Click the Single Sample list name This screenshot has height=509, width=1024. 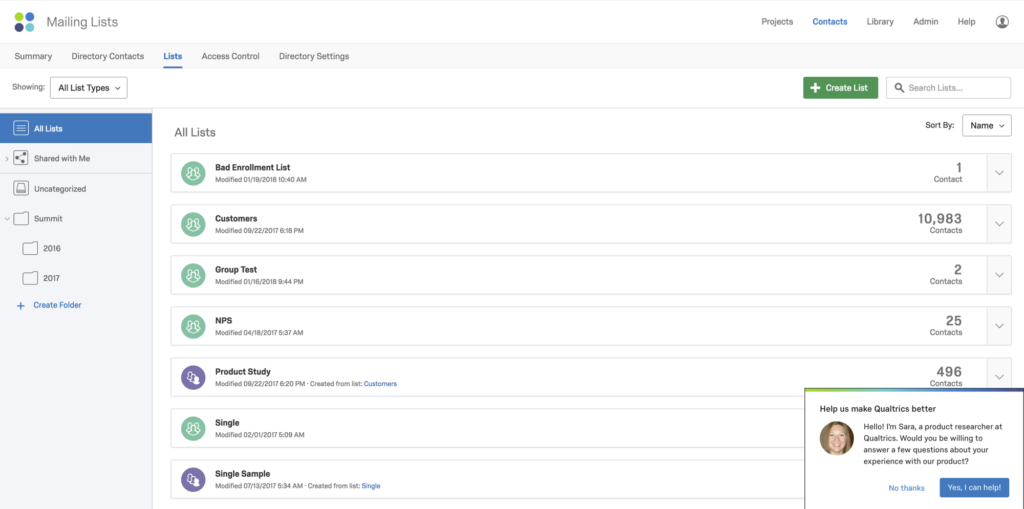[242, 474]
